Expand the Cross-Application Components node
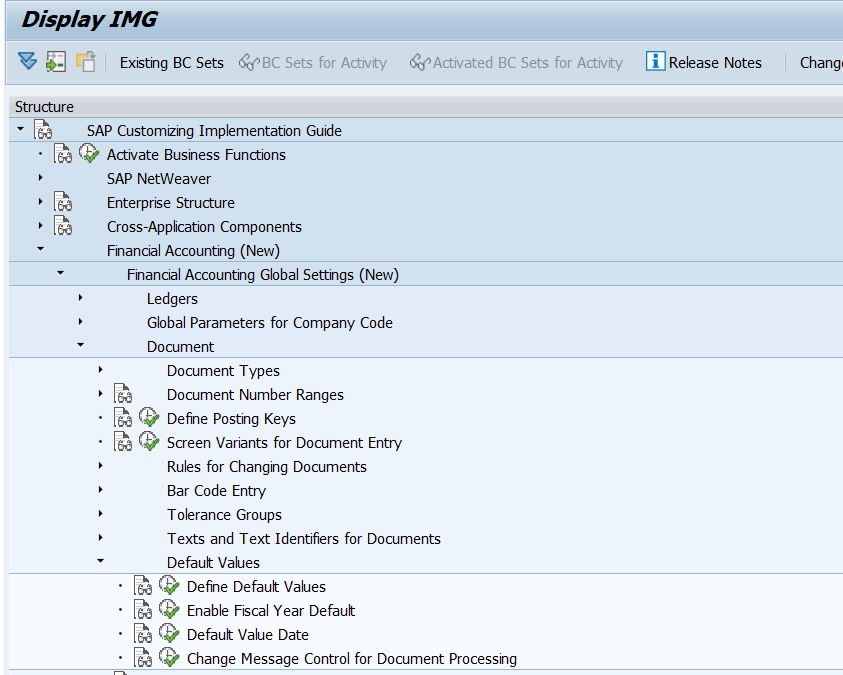 pyautogui.click(x=40, y=225)
